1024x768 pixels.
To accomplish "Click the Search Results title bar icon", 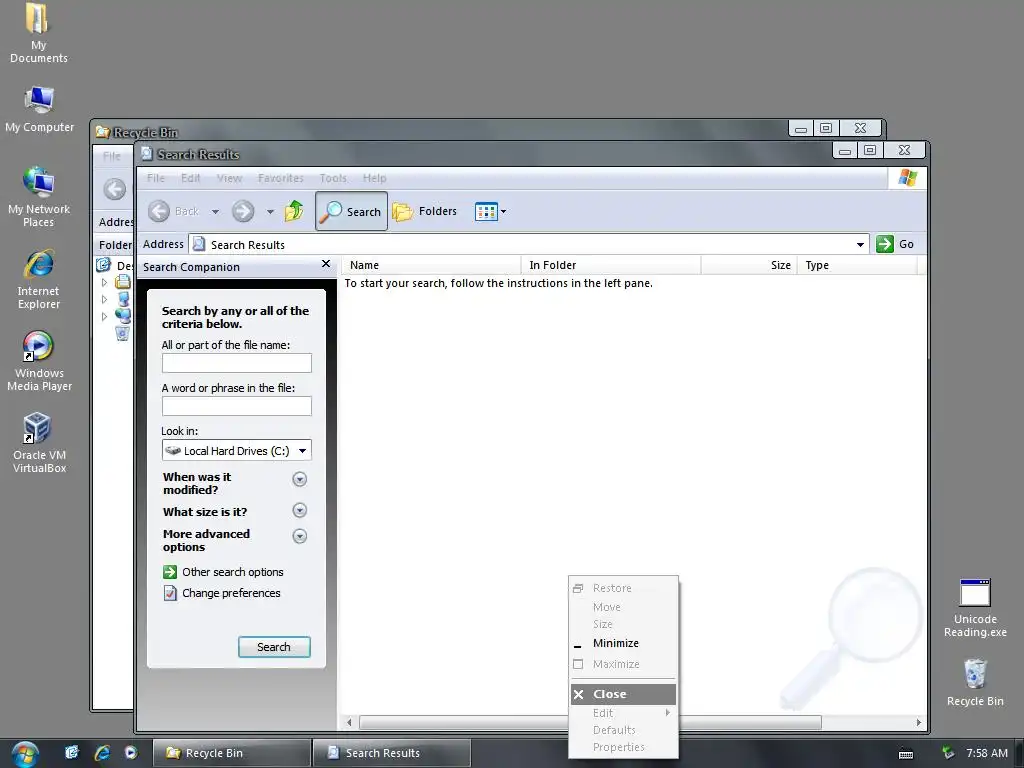I will tap(147, 153).
